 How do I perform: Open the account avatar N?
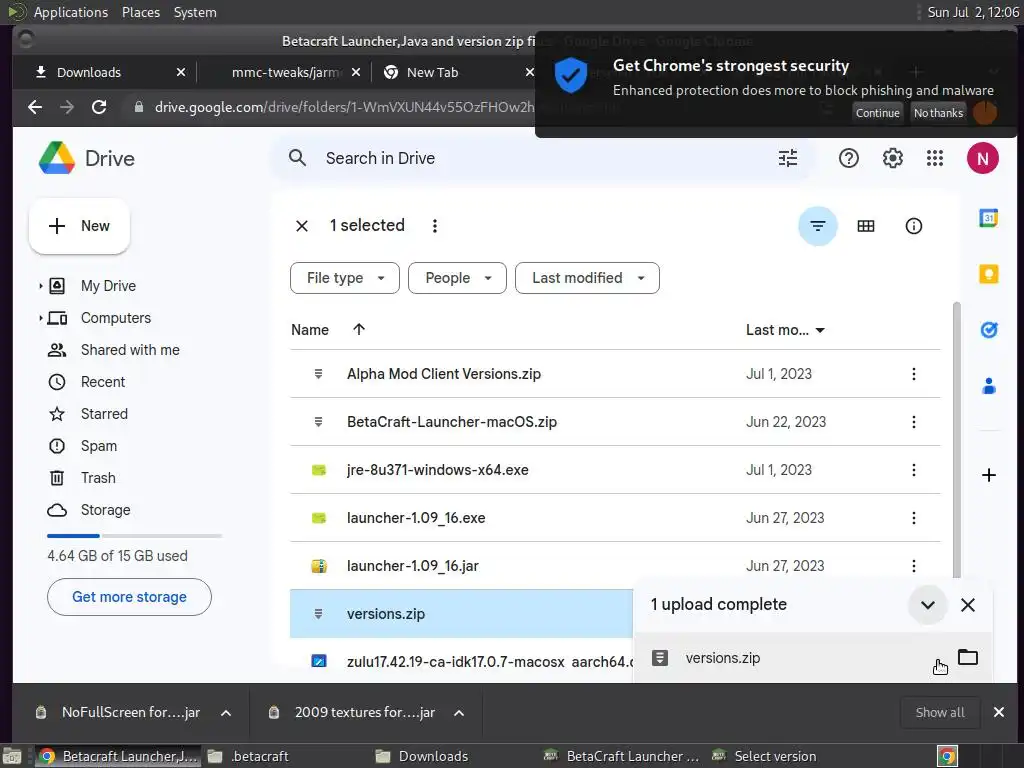[982, 158]
